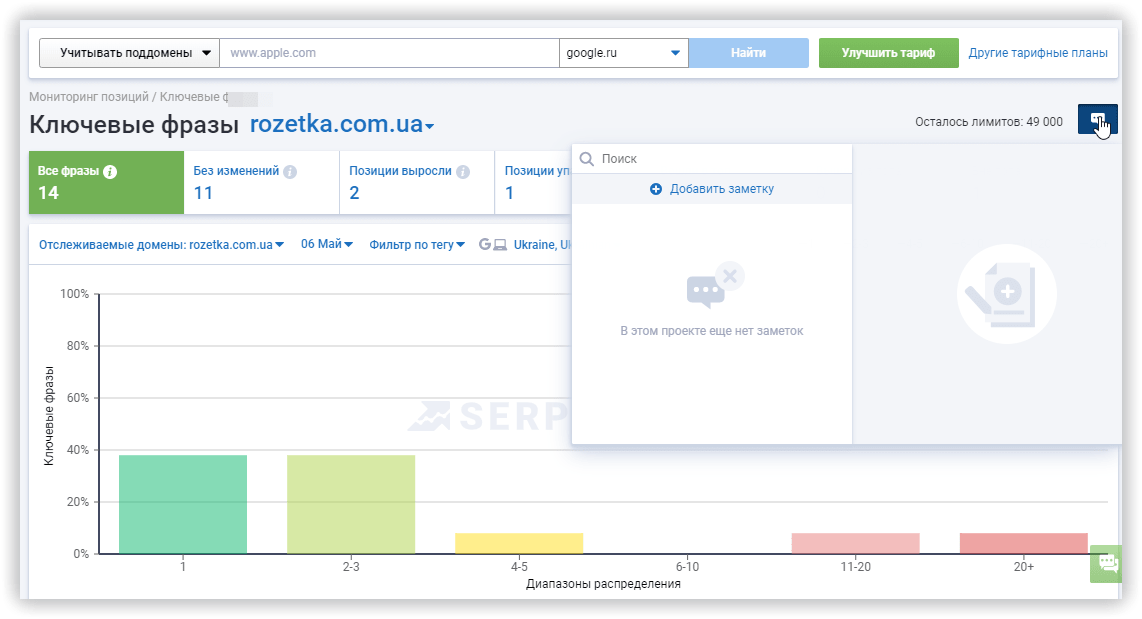The height and width of the screenshot is (619, 1142).
Task: Select the Позиции упали tab
Action: pyautogui.click(x=534, y=183)
